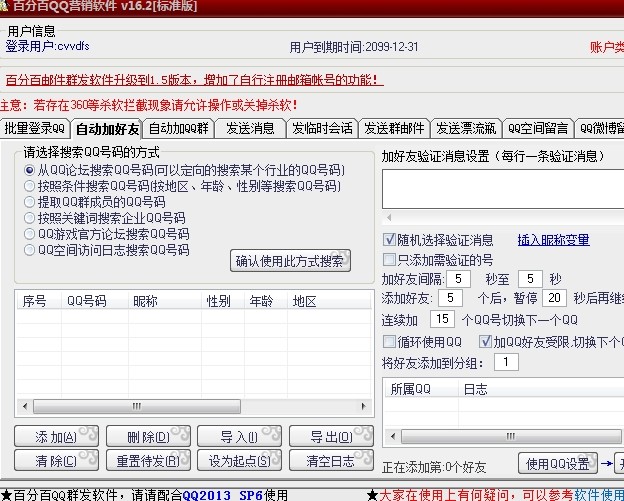Screen dimensions: 624x501
Task: Click the 导入(I) button
Action: 240,437
